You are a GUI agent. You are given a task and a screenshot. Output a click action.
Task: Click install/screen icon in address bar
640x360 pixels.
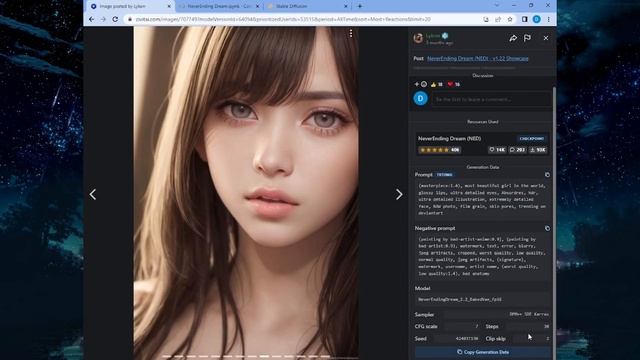(x=486, y=19)
